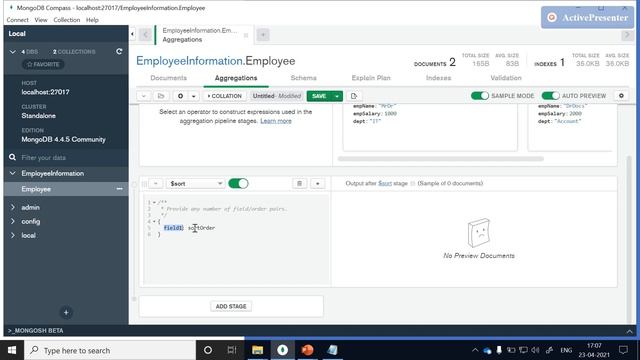Click the taskbar search box

[110, 350]
